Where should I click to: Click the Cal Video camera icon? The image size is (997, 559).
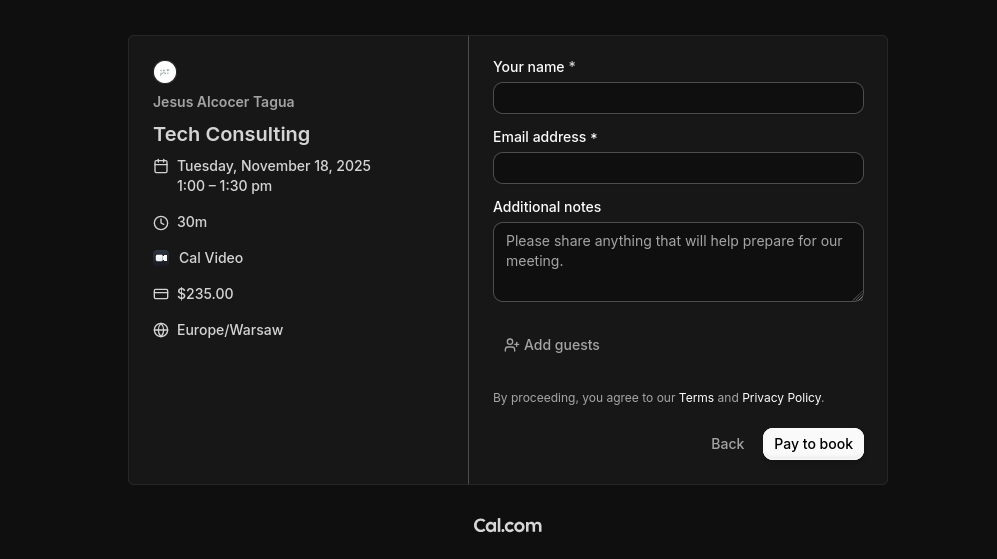[161, 258]
